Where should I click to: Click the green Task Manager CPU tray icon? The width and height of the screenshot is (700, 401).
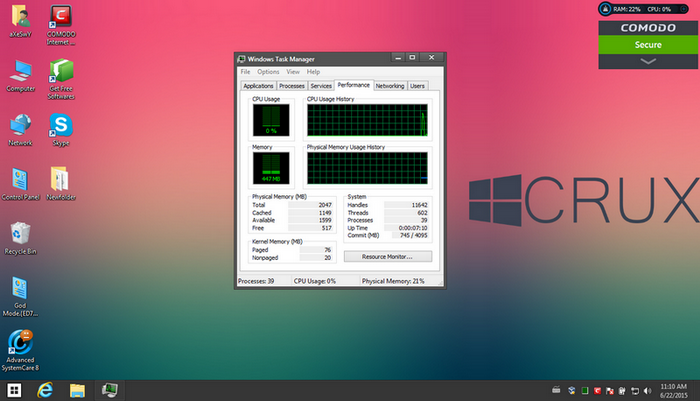(x=585, y=391)
